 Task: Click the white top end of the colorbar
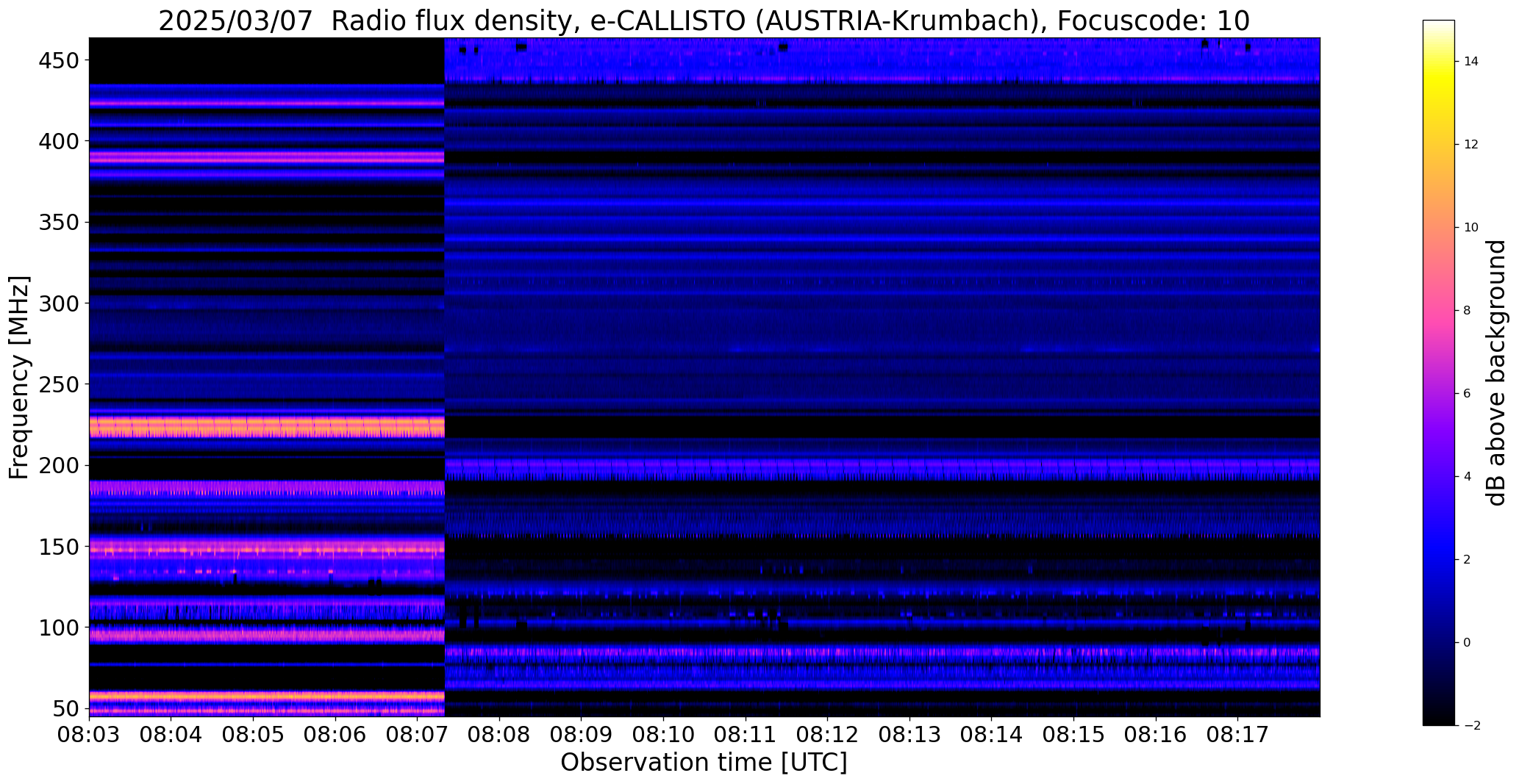tap(1438, 26)
